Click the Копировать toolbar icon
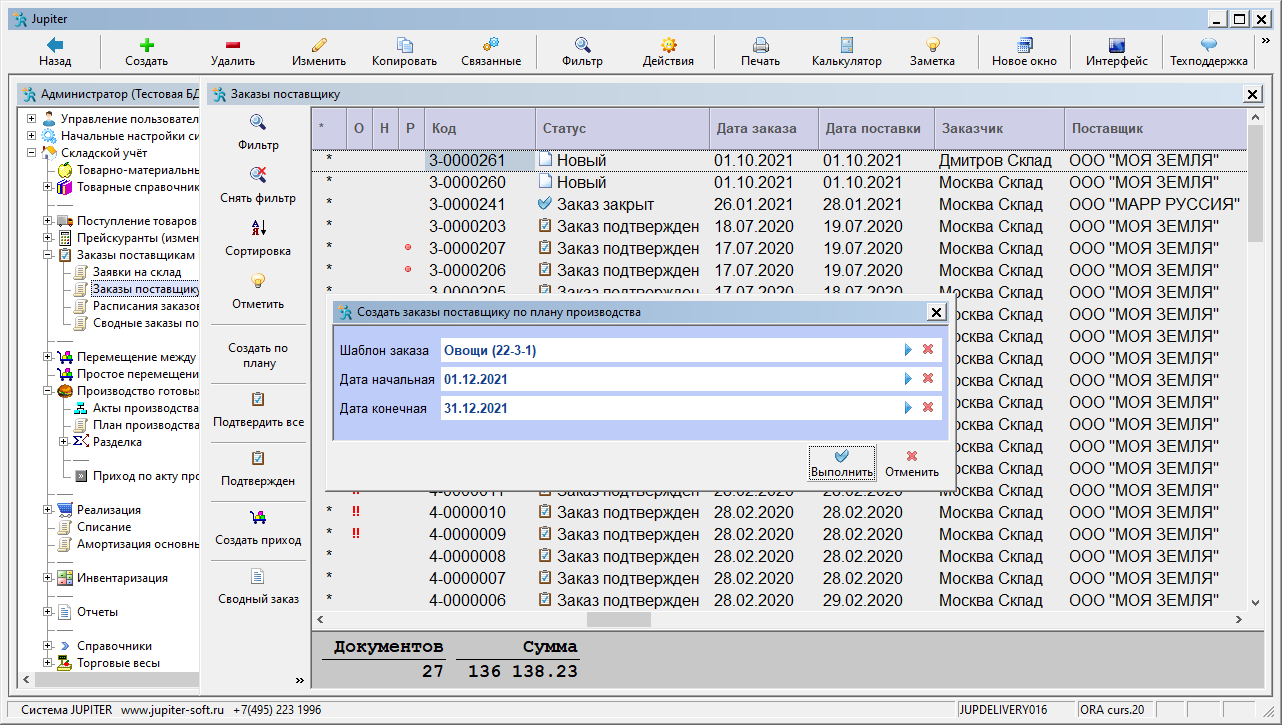The height and width of the screenshot is (725, 1282). coord(405,45)
